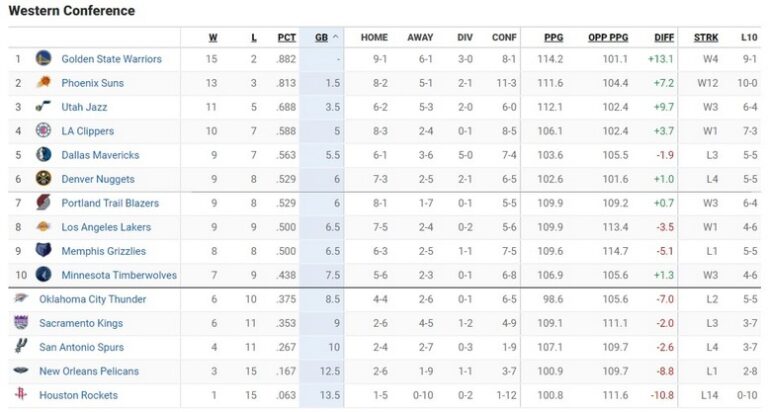Click the Houston Rockets logo icon
Screen dimensions: 768x412
pos(22,395)
